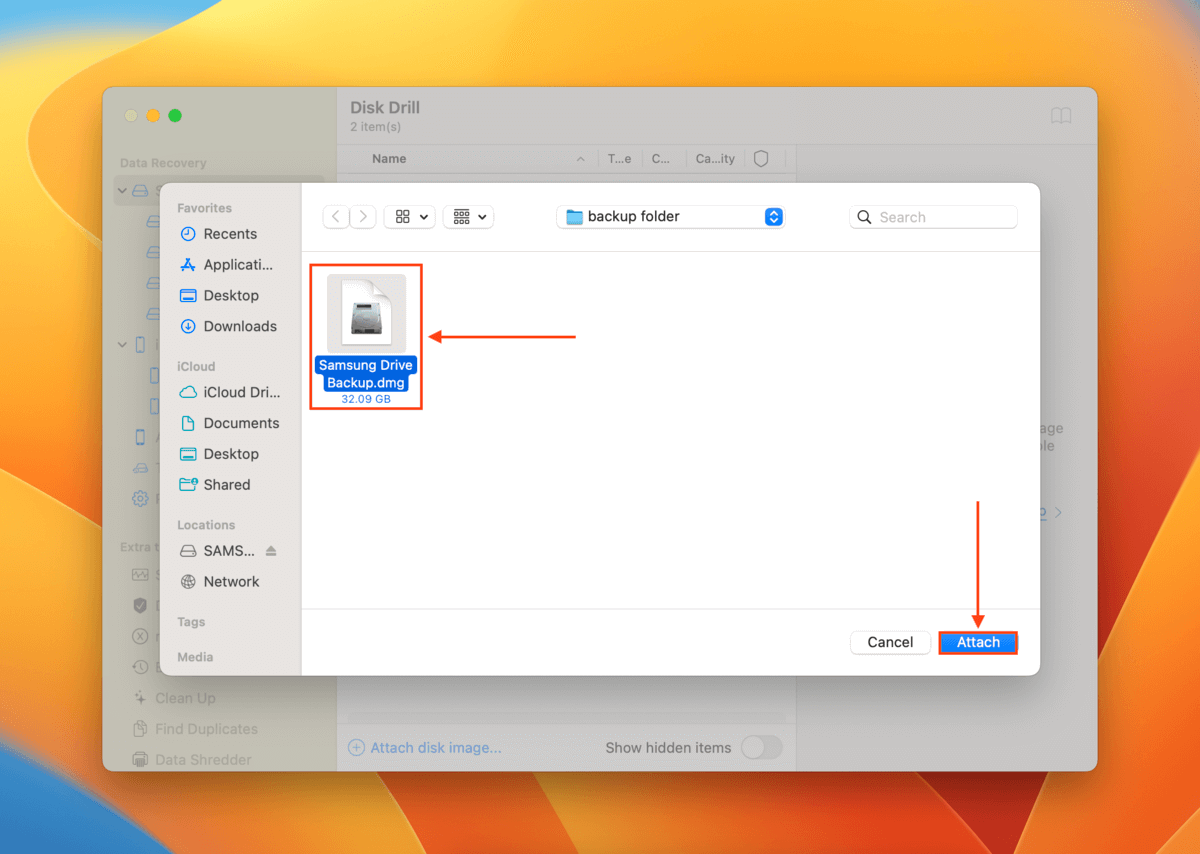Sort by Name column
Screen dimensions: 1200x854
389,158
